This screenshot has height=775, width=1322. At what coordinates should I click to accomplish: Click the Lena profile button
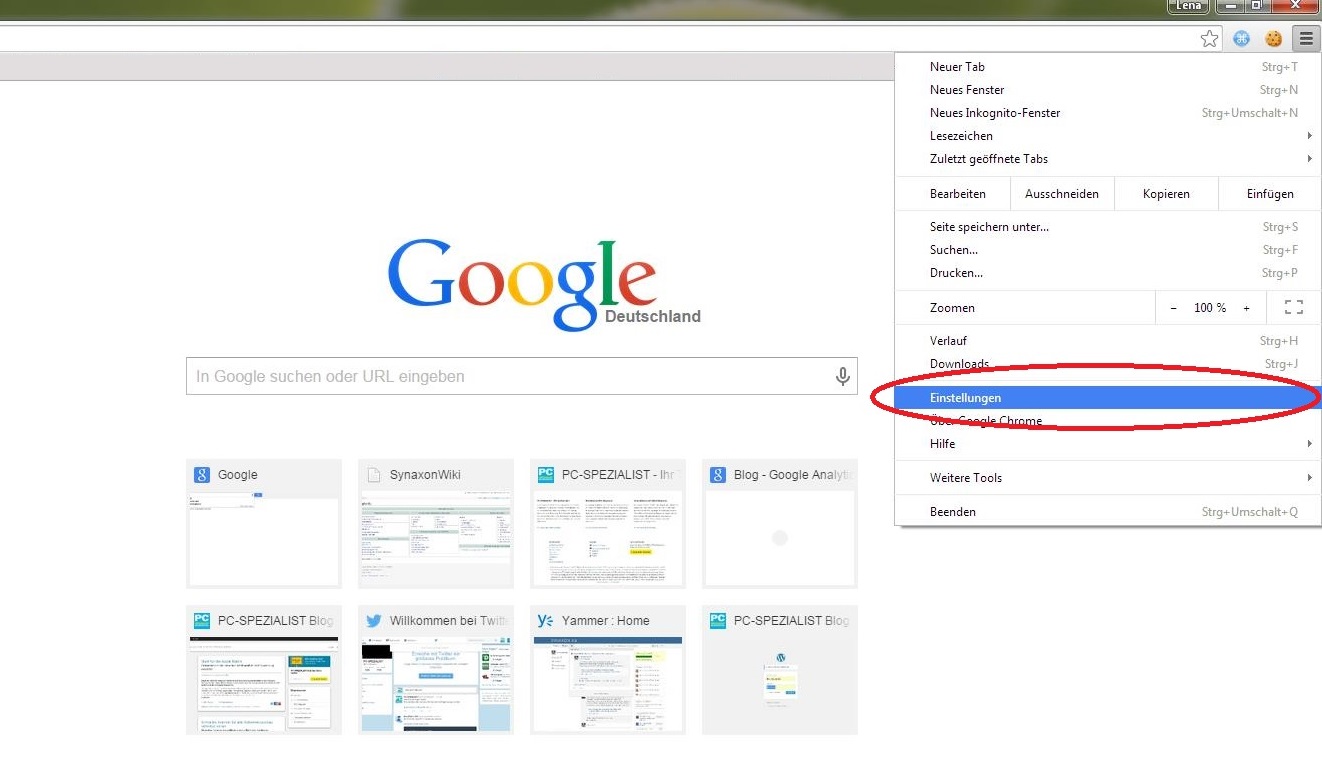click(x=1188, y=6)
